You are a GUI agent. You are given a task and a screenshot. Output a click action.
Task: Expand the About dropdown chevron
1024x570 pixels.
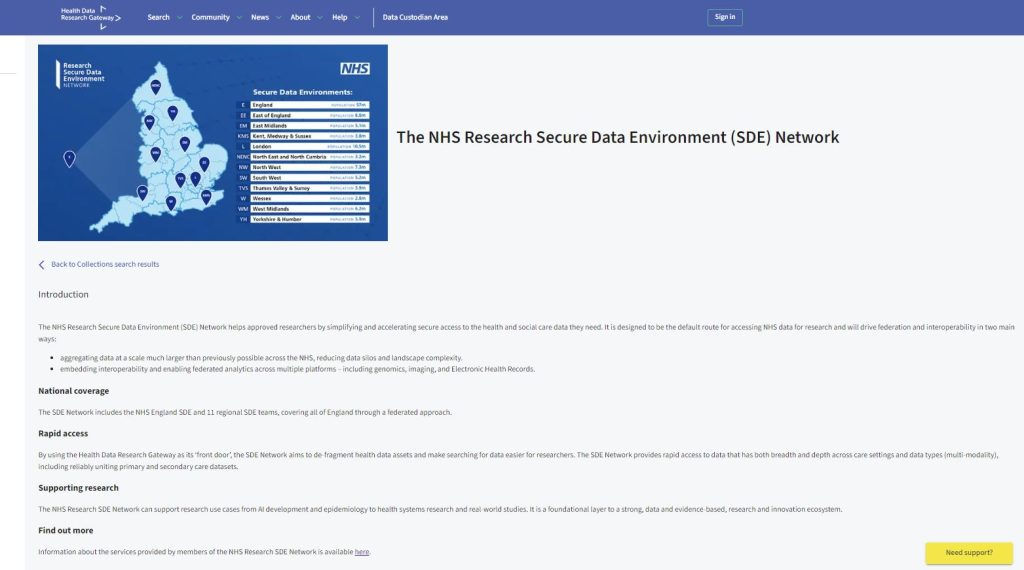tap(319, 18)
